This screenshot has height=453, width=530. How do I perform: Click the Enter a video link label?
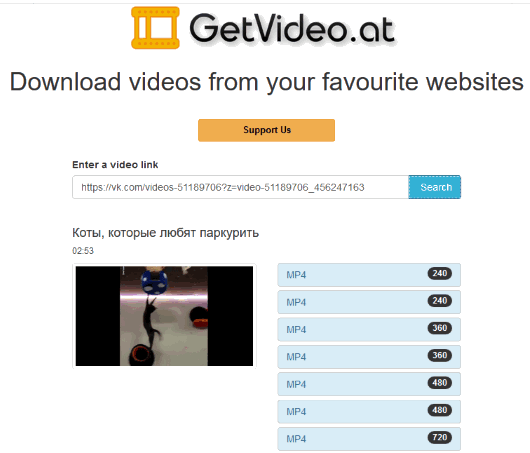(x=115, y=165)
